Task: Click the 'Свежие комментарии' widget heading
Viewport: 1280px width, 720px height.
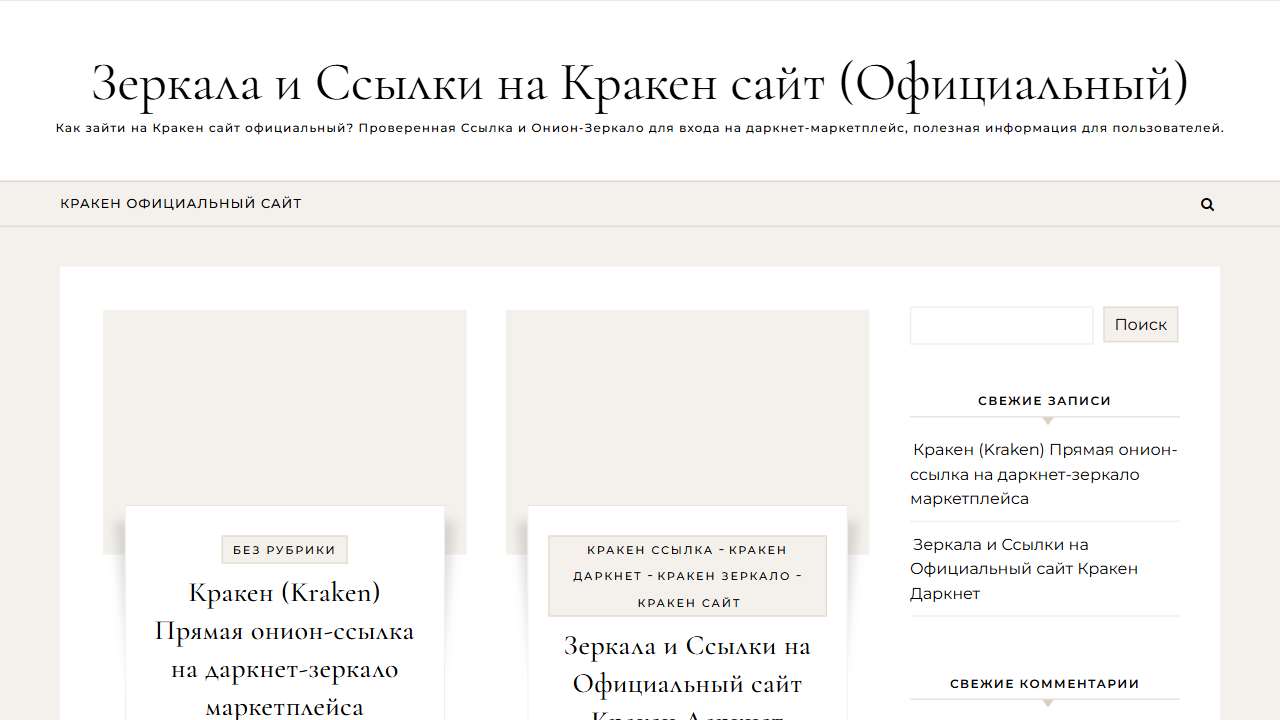Action: (x=1044, y=684)
